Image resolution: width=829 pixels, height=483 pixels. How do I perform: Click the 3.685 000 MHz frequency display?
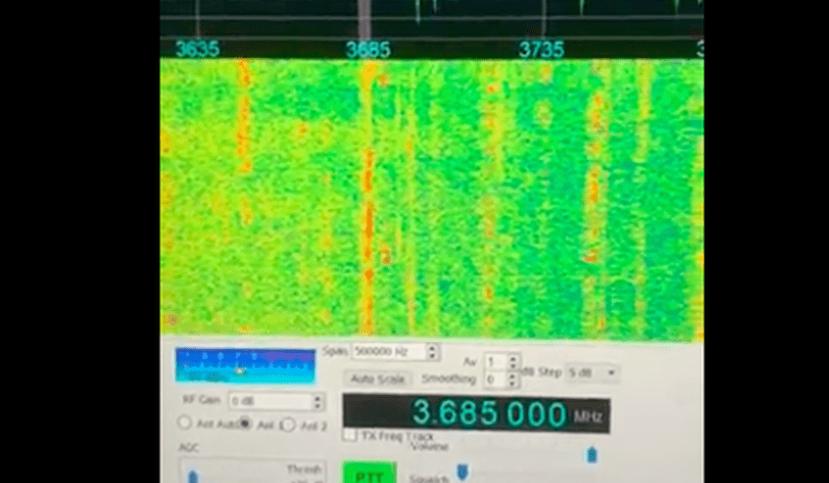click(476, 413)
